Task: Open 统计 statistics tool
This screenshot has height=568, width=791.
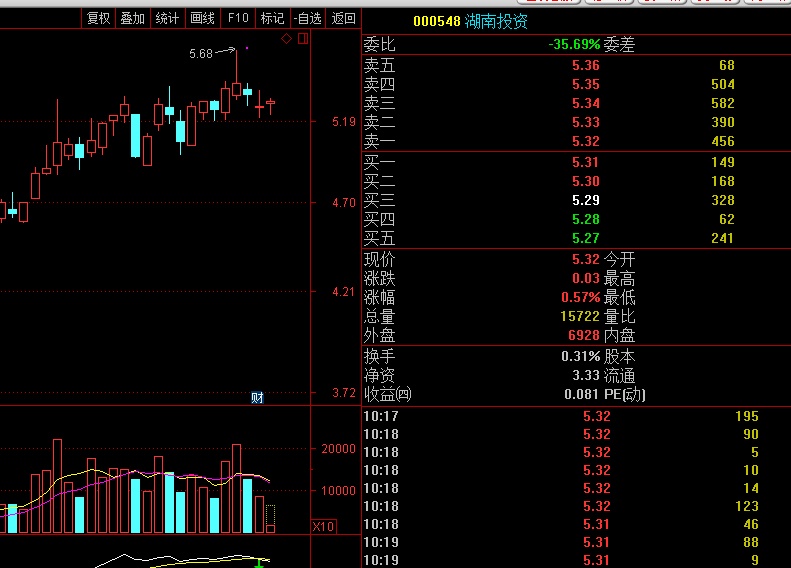Action: [167, 18]
